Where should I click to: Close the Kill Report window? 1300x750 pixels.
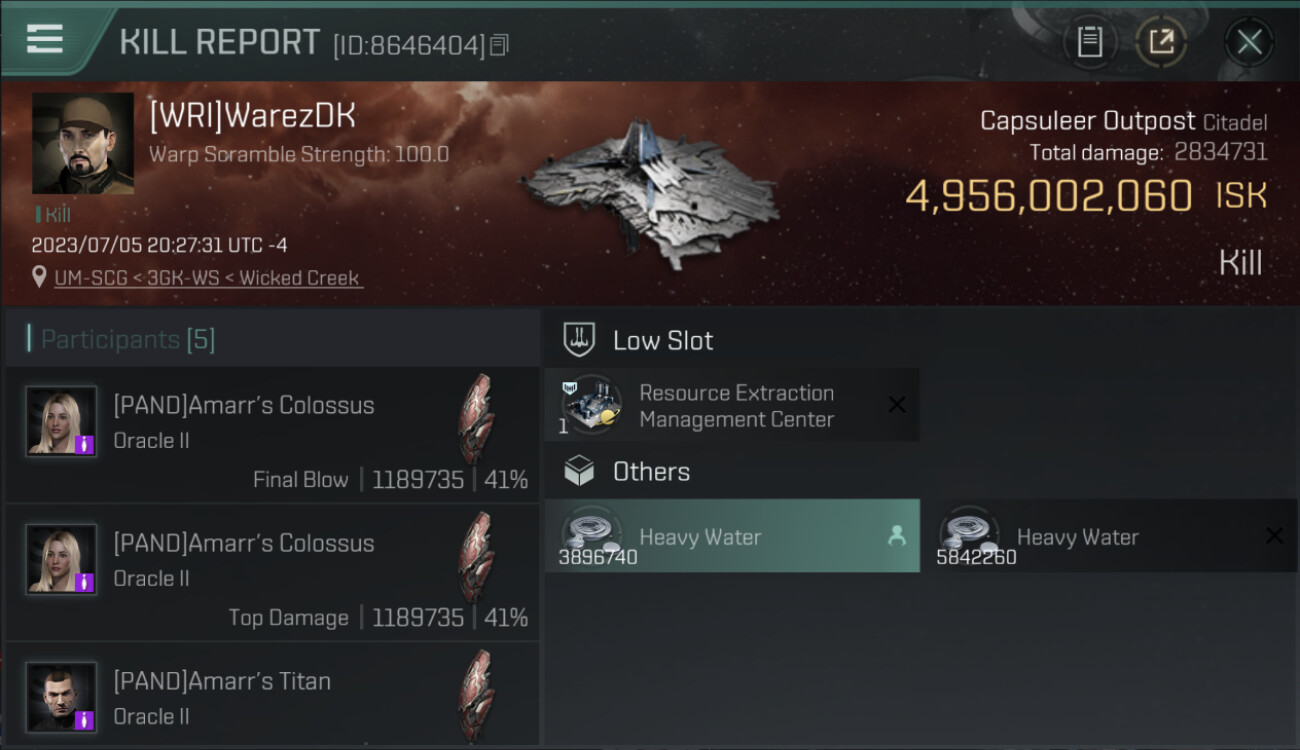pyautogui.click(x=1249, y=42)
